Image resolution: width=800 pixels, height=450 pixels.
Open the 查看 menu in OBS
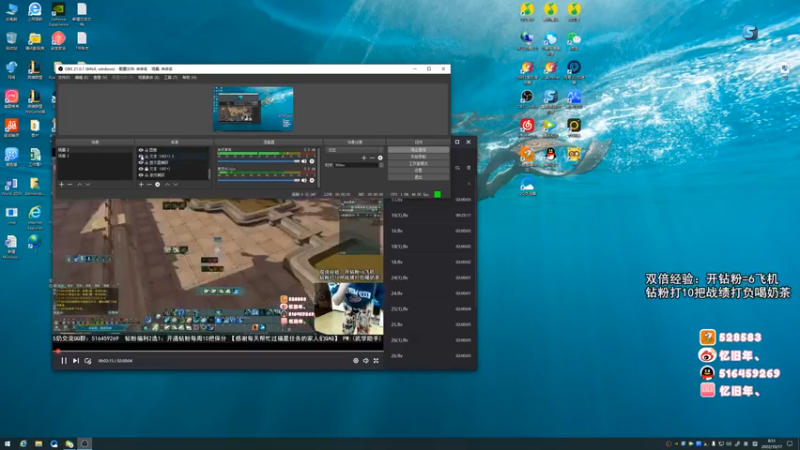(100, 78)
